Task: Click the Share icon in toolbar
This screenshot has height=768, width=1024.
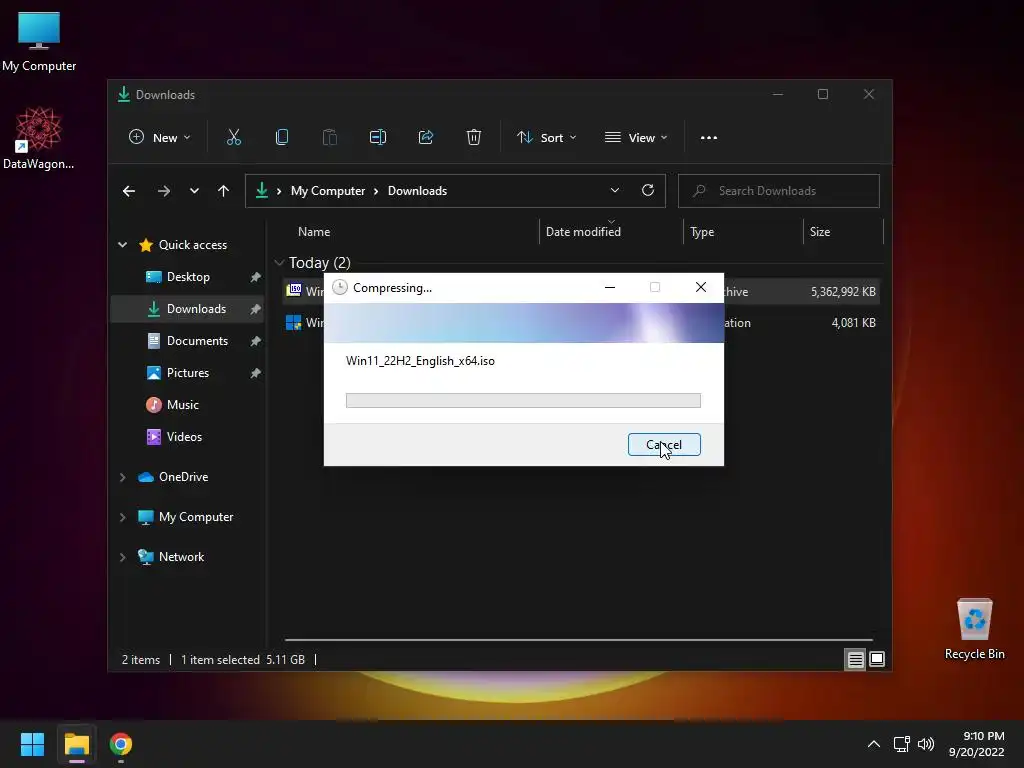Action: [426, 137]
